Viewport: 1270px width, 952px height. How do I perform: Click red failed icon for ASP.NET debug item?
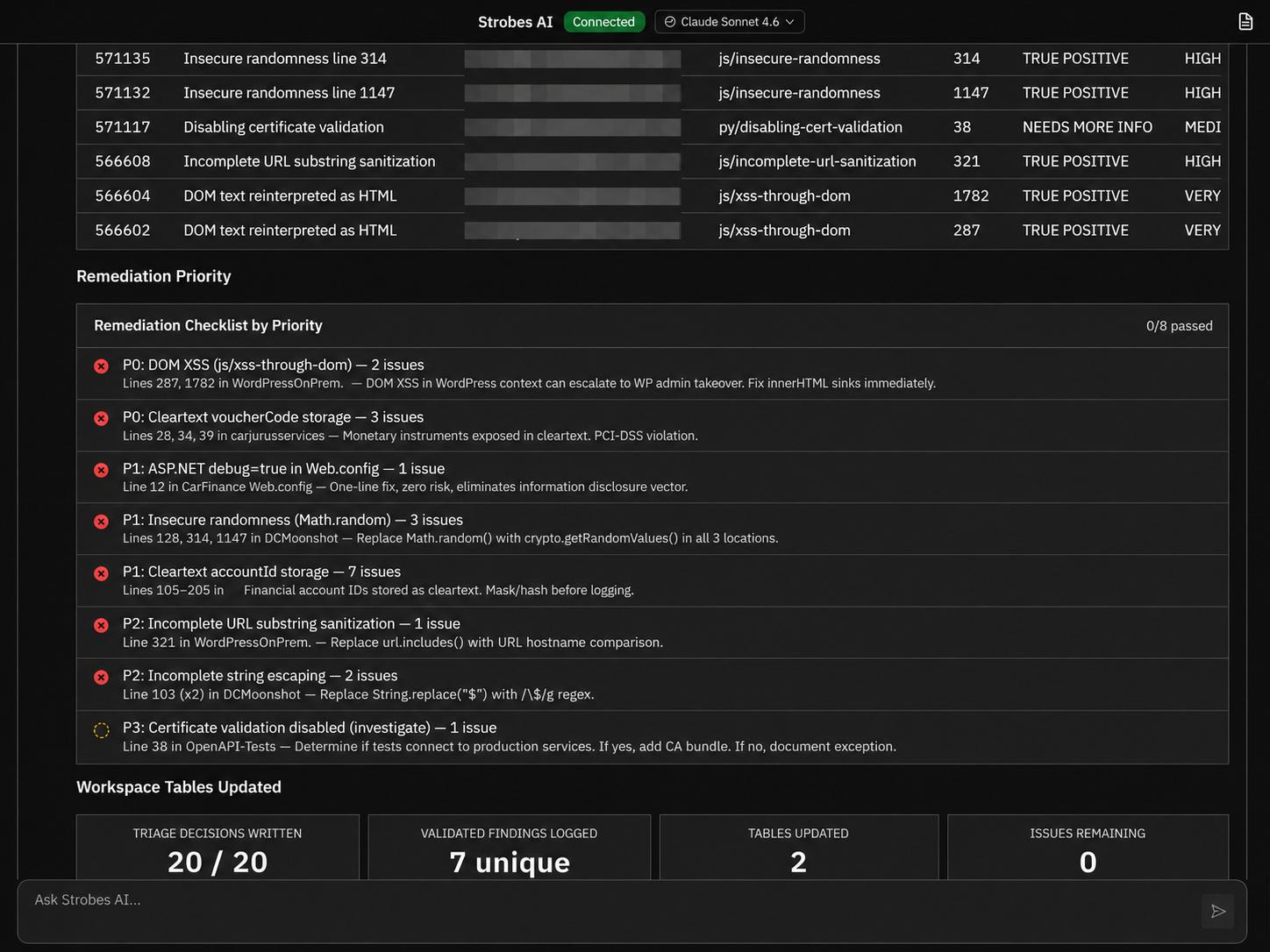pyautogui.click(x=102, y=470)
